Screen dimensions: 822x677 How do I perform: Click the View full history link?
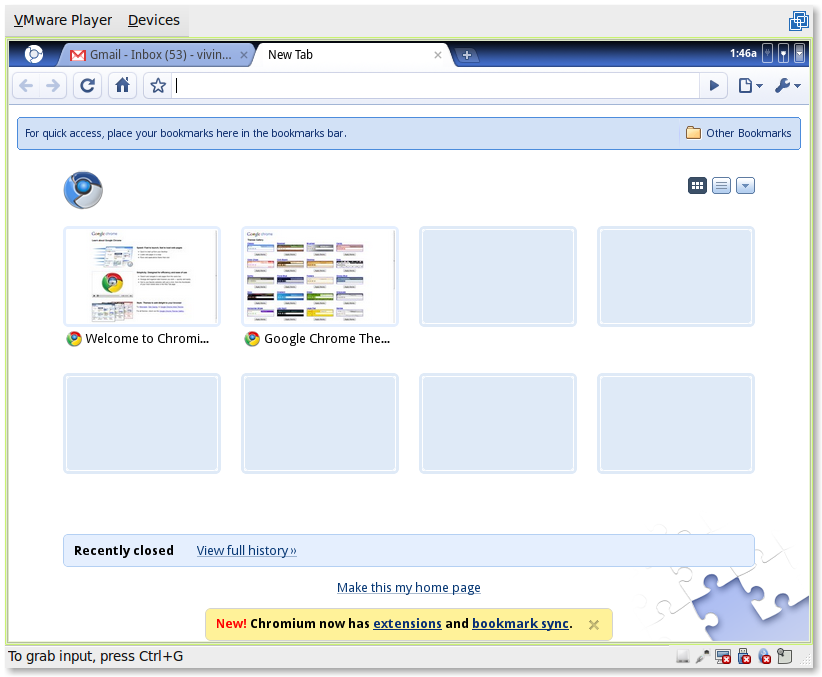pos(246,550)
